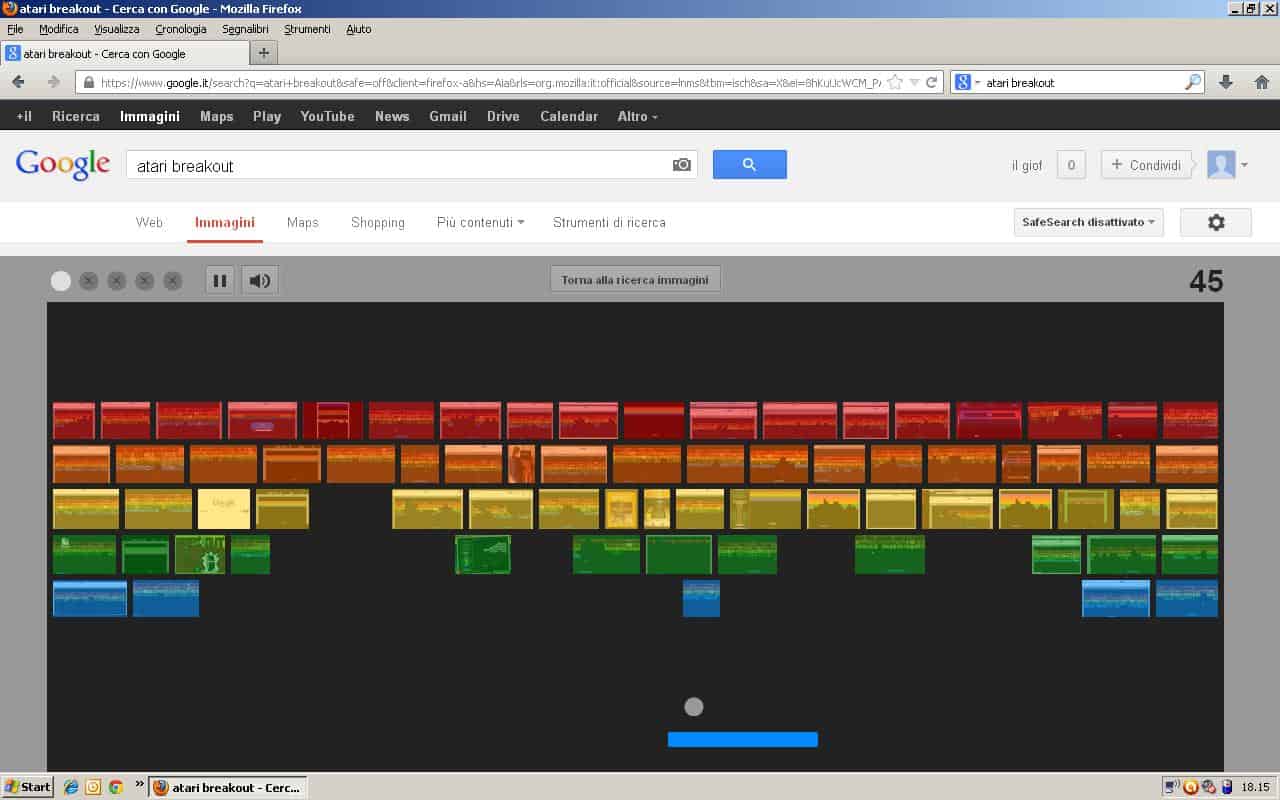Expand the Più contenuti dropdown
The height and width of the screenshot is (800, 1280).
(480, 223)
